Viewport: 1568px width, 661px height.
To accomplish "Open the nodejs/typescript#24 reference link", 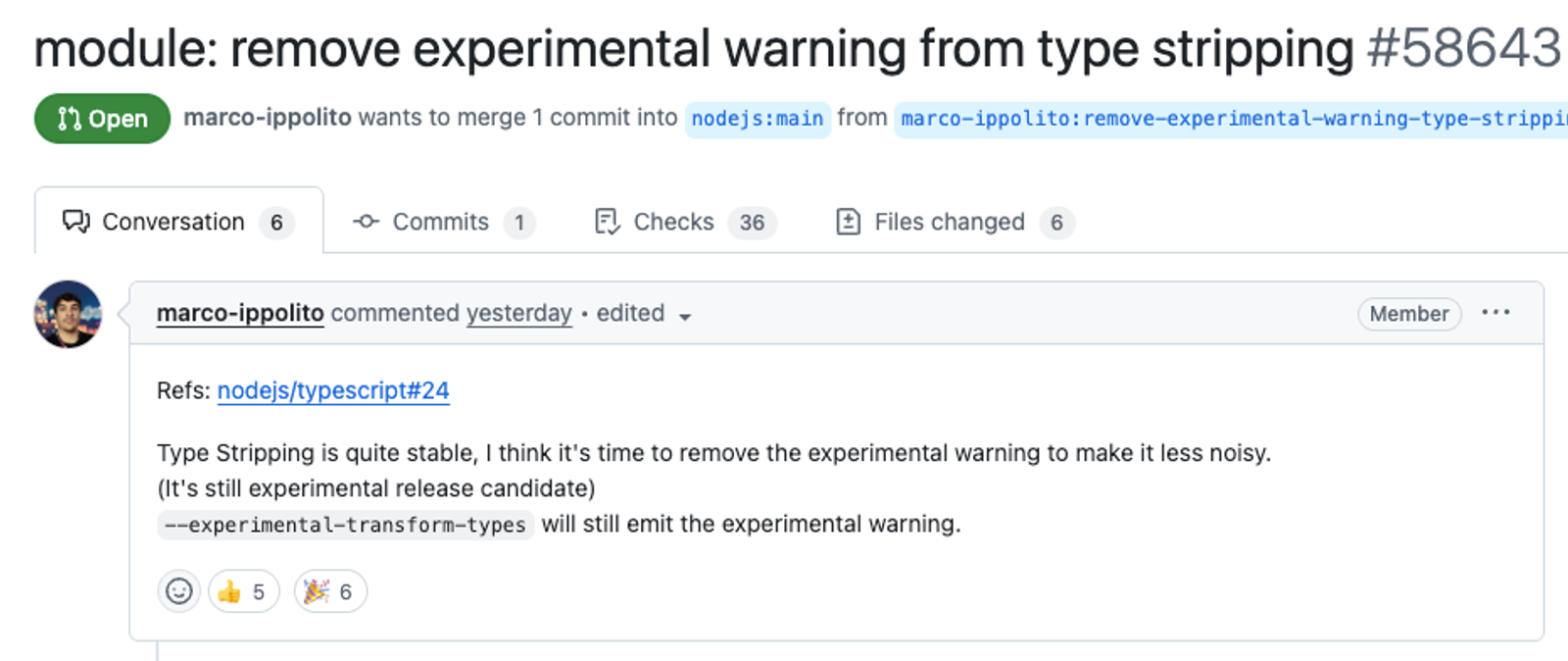I will [x=333, y=390].
